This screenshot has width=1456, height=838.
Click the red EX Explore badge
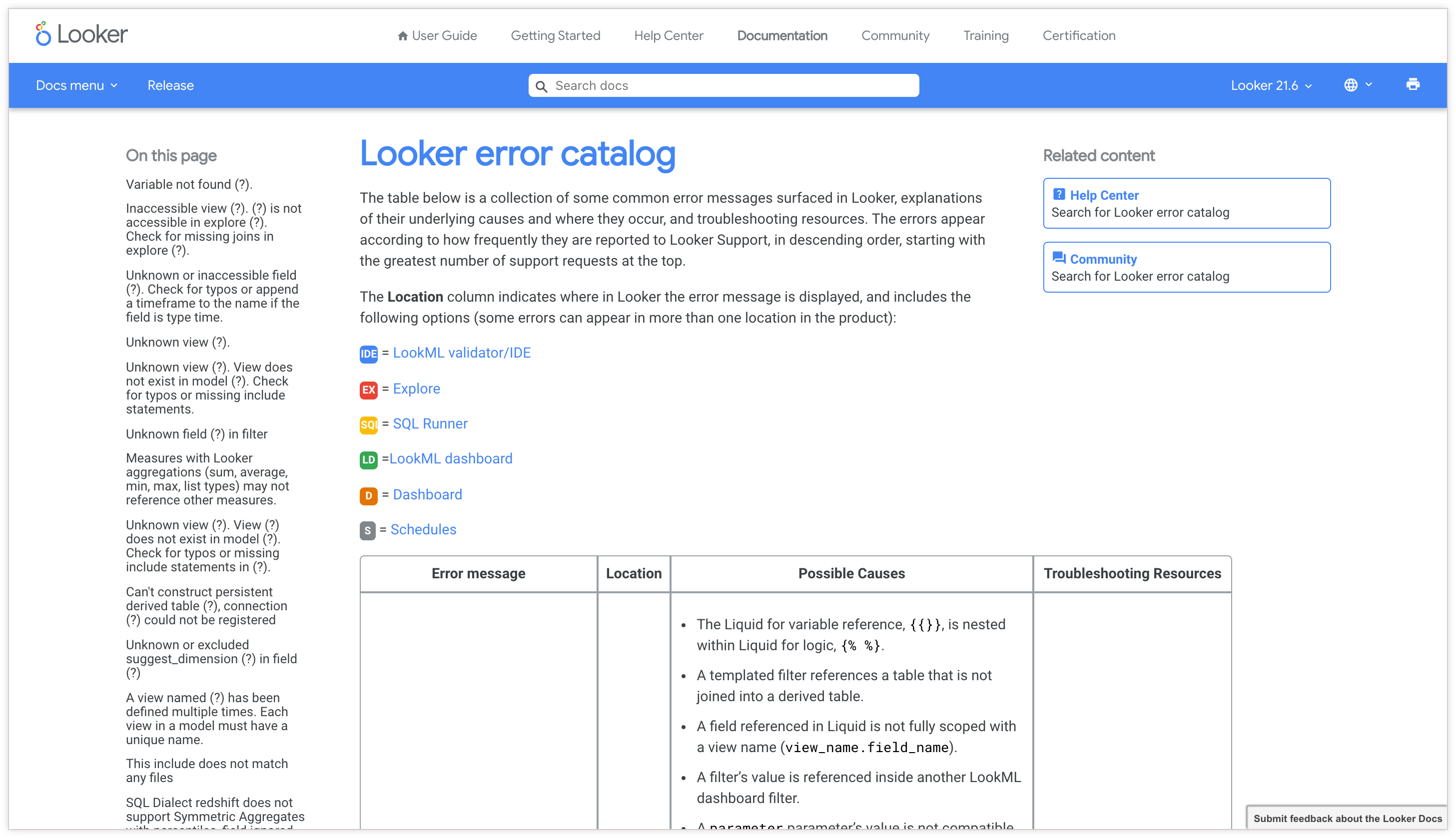pyautogui.click(x=368, y=390)
